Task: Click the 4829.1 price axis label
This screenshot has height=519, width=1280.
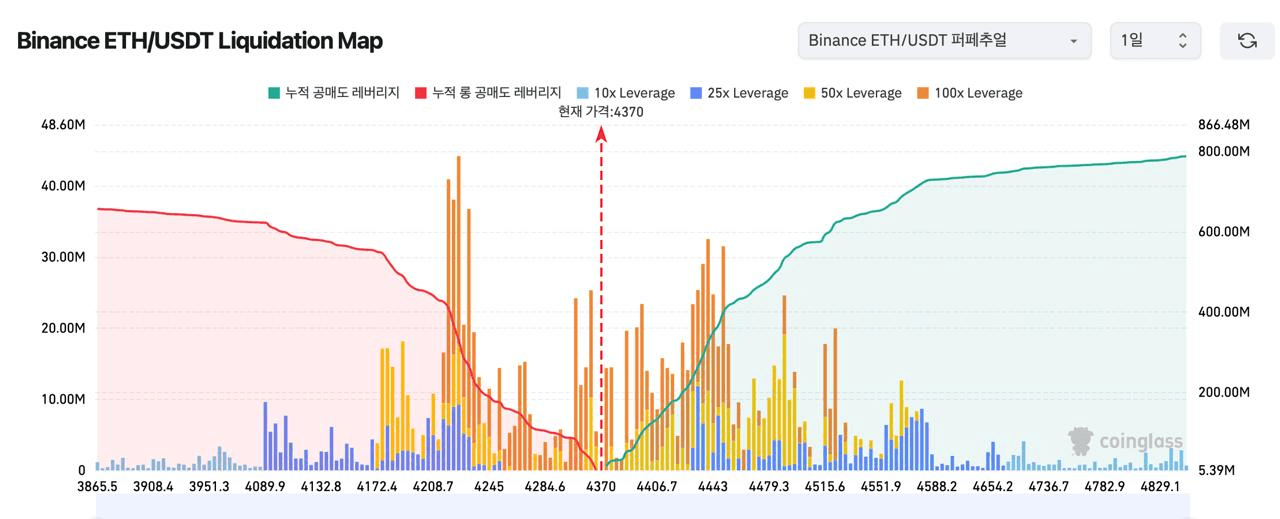Action: pos(1160,487)
